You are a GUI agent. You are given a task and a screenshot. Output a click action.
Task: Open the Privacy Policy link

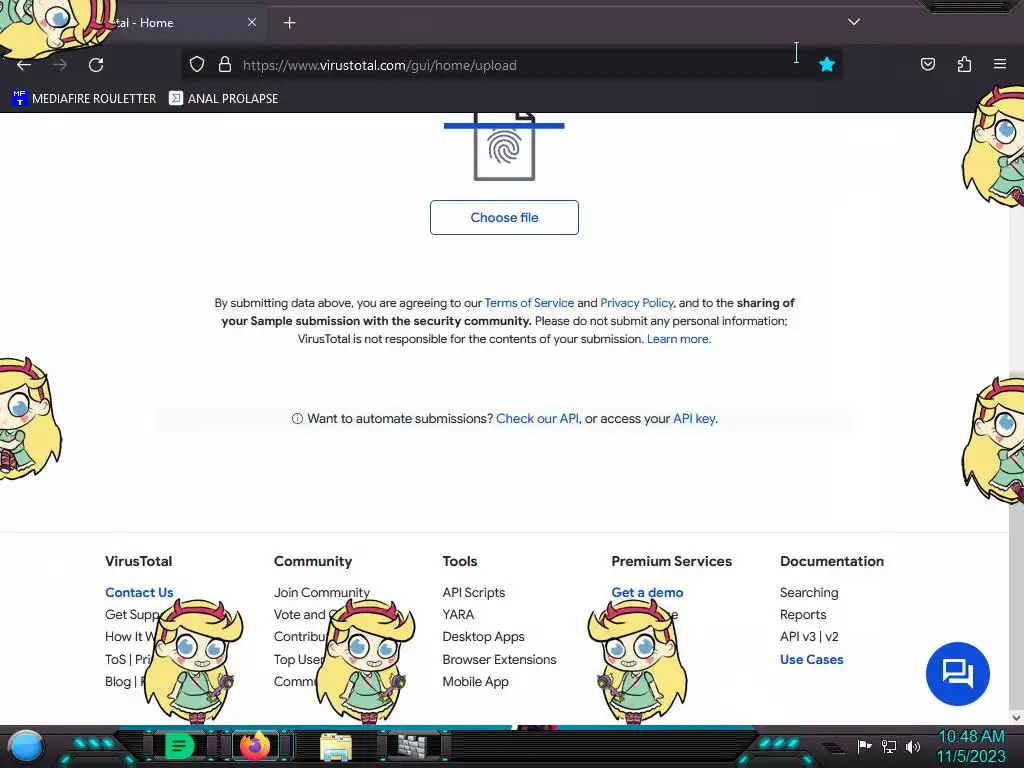pyautogui.click(x=637, y=303)
